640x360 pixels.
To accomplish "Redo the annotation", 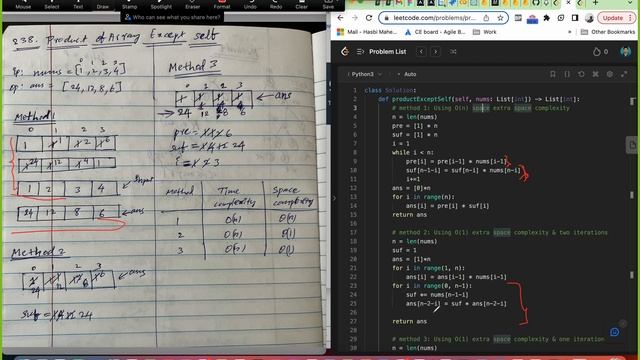I will point(276,4).
